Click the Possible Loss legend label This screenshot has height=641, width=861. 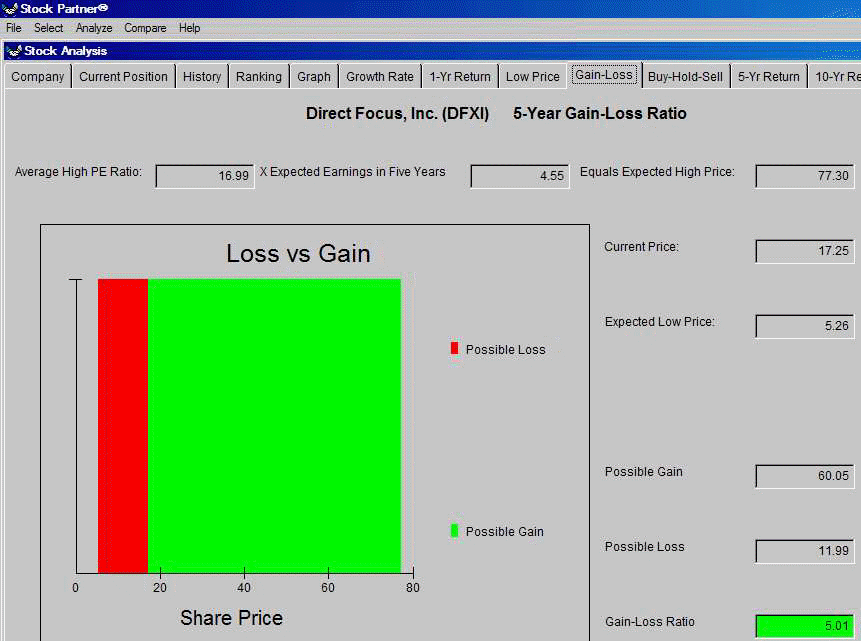[506, 350]
